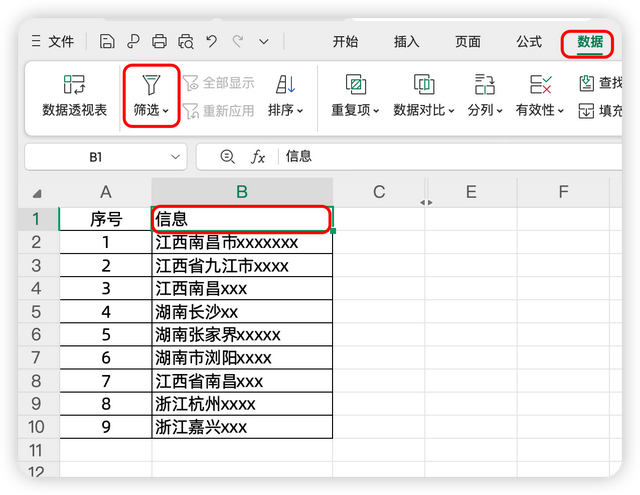Undo the last action
Screen dimensions: 640x495
(x=211, y=41)
